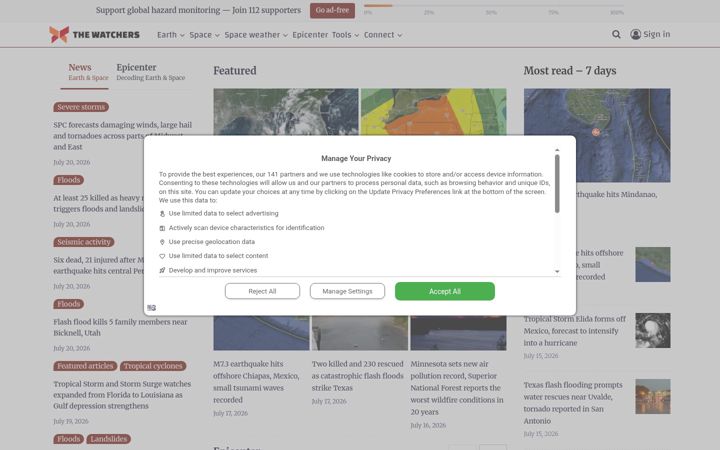
Task: Select the Severe storms category tag
Action: coord(81,107)
